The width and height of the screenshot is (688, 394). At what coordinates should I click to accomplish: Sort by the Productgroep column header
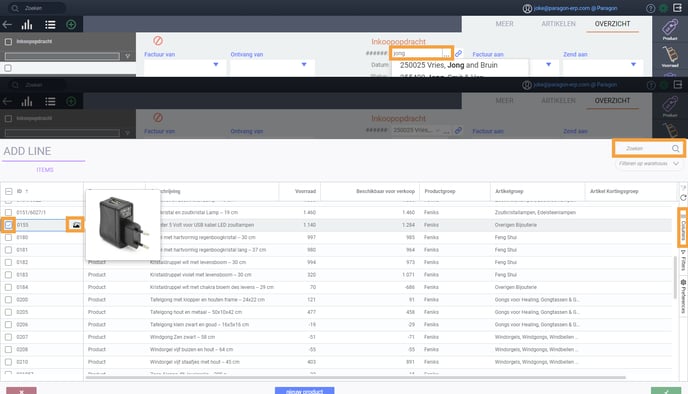(440, 191)
